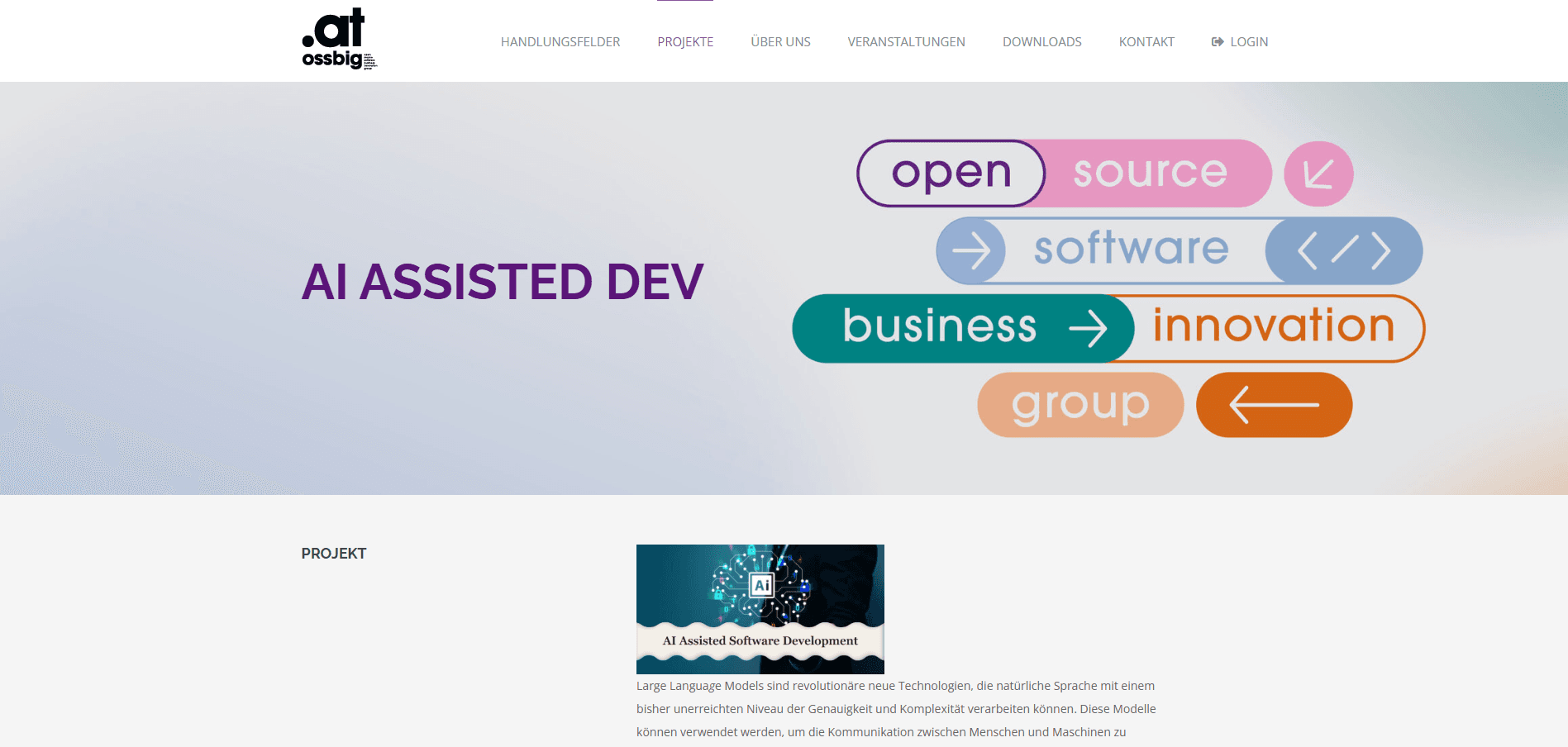Viewport: 1568px width, 747px height.
Task: Click the .at ossbig logo
Action: tap(339, 39)
